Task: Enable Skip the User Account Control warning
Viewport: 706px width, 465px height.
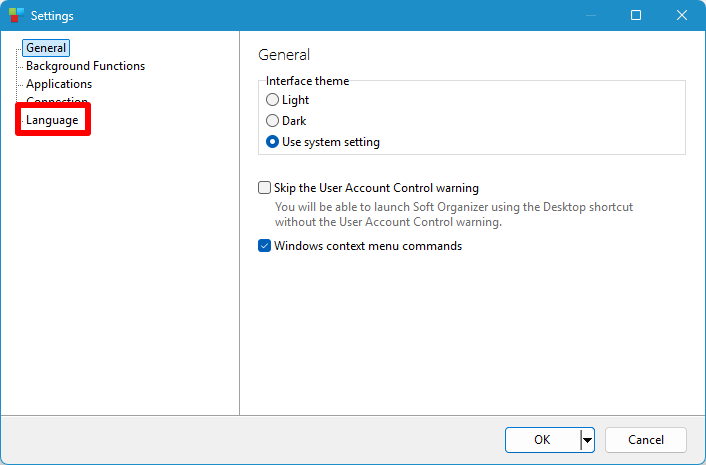Action: tap(265, 188)
